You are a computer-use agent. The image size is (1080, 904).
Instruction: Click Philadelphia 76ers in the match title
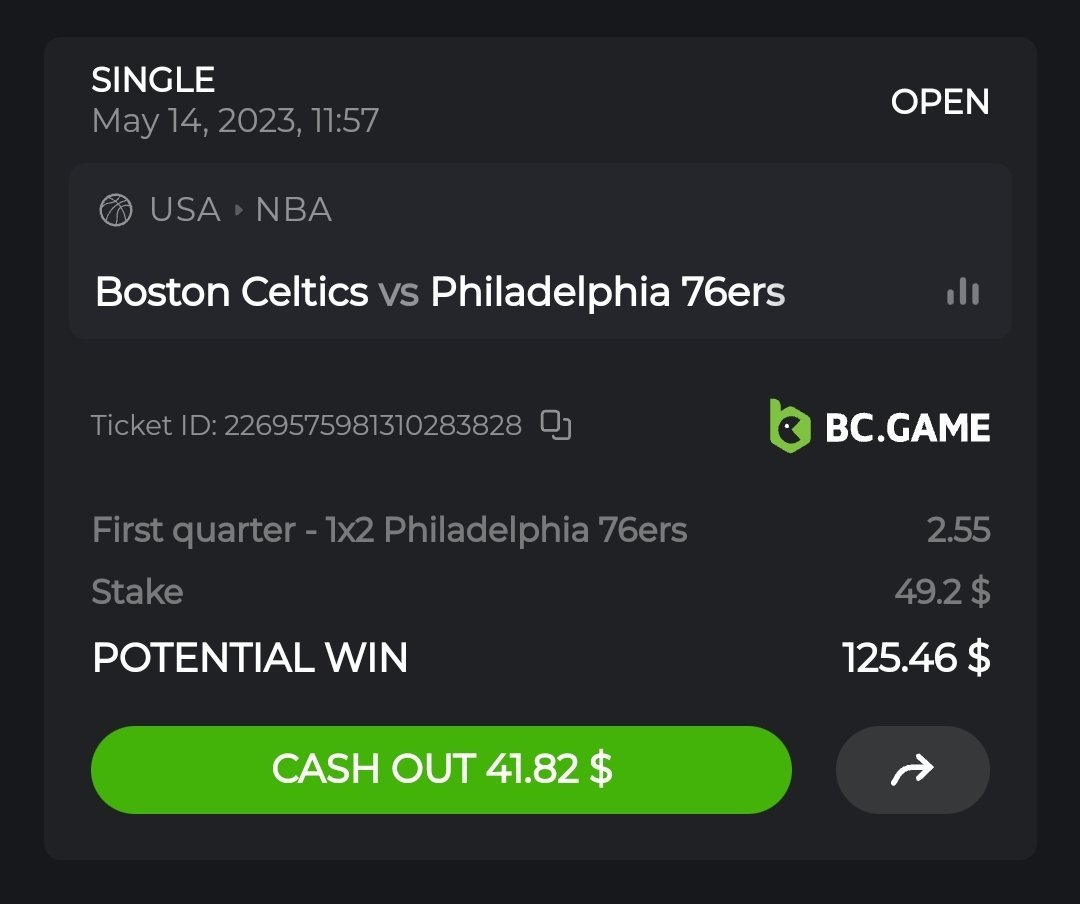(x=607, y=292)
